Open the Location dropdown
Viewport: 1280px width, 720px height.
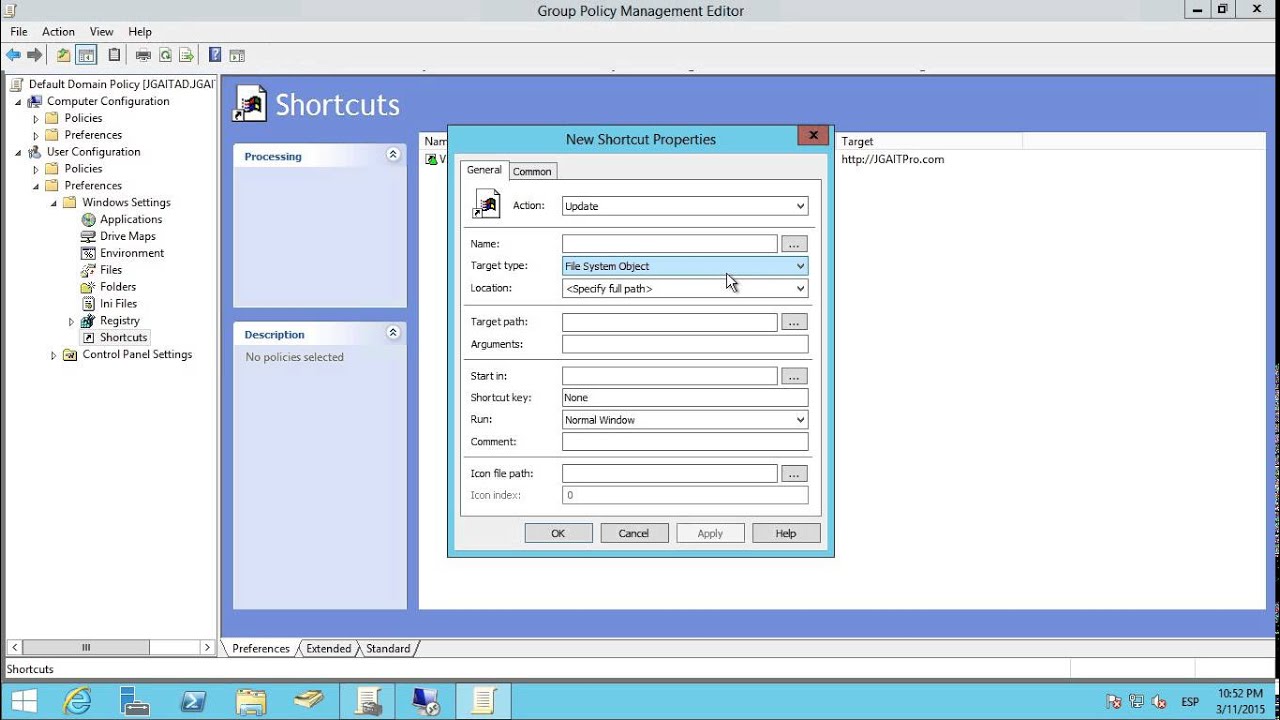click(x=685, y=288)
